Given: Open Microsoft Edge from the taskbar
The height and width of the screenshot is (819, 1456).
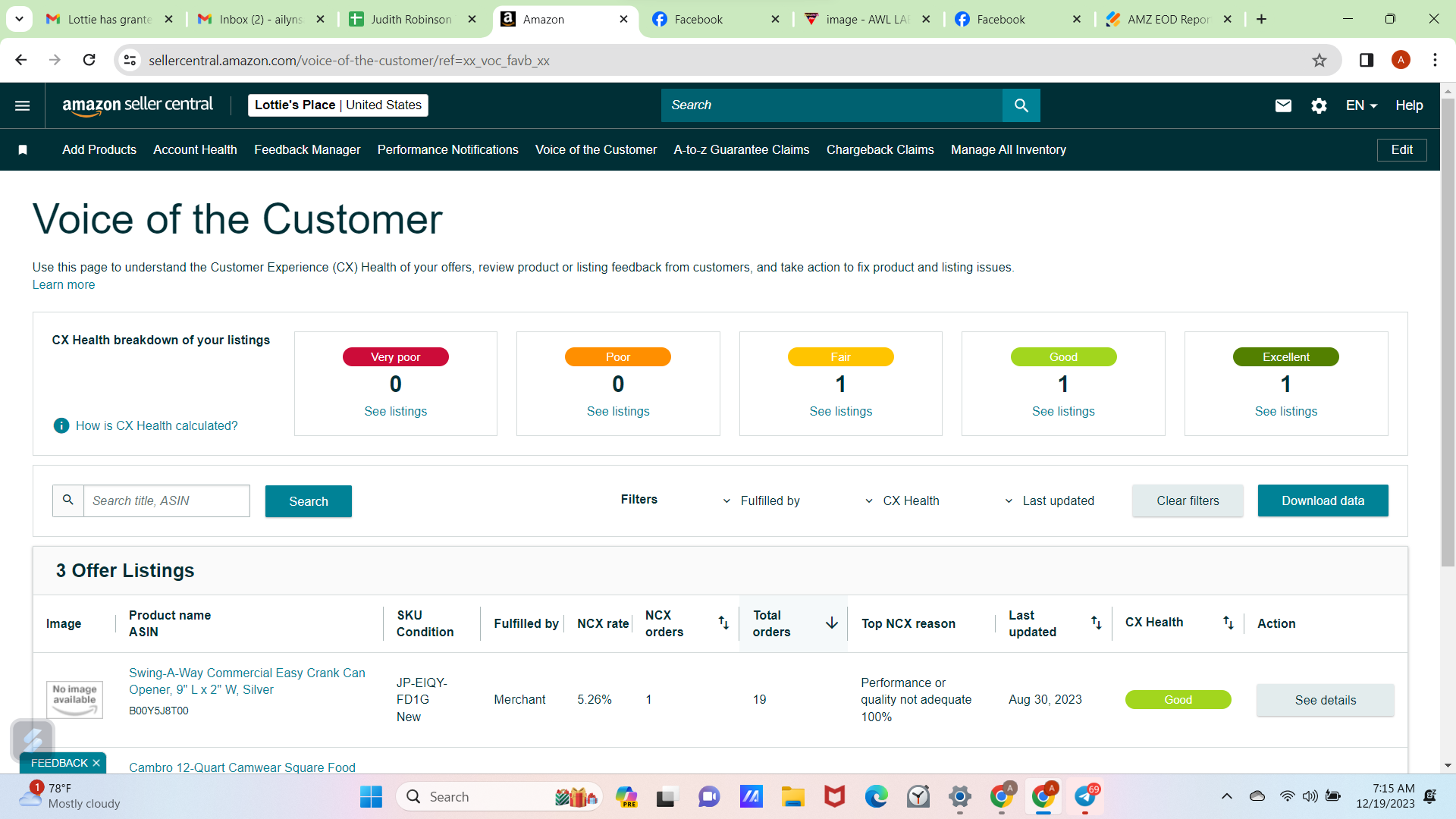Looking at the screenshot, I should [x=876, y=797].
